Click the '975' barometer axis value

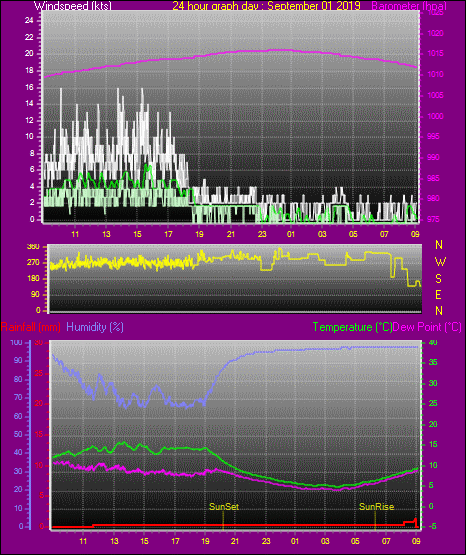pyautogui.click(x=434, y=219)
